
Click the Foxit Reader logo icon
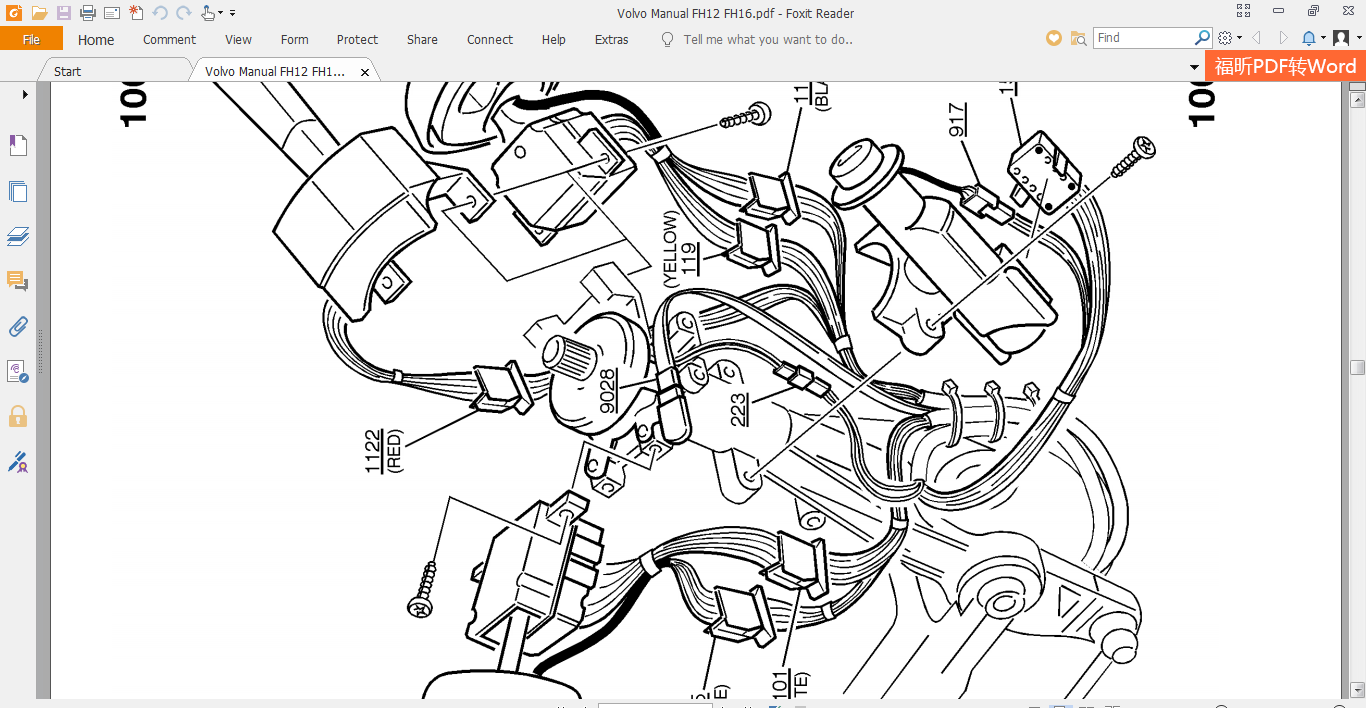pos(14,13)
